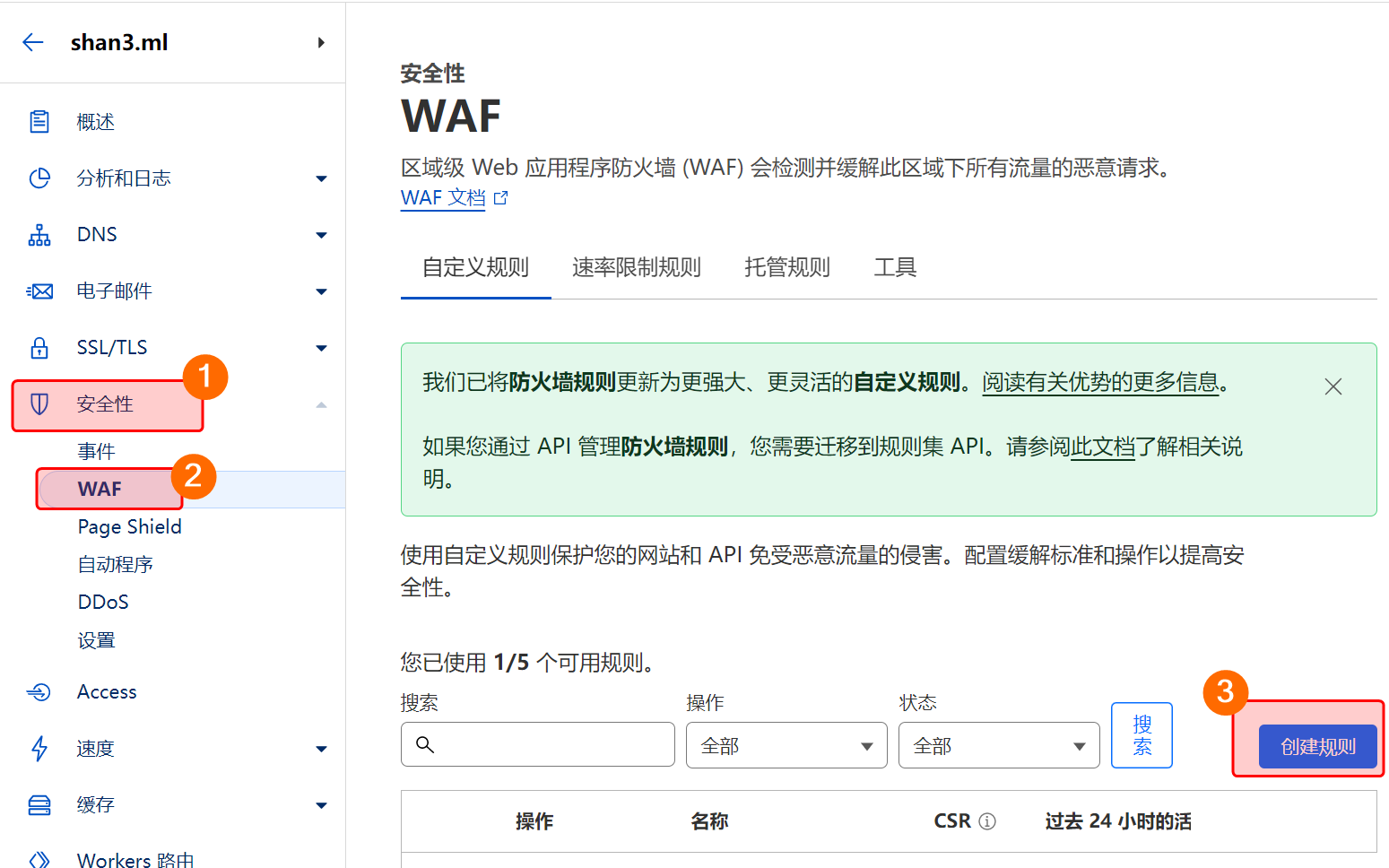Click the back arrow next to shan3.ml
This screenshot has width=1389, height=868.
[33, 42]
